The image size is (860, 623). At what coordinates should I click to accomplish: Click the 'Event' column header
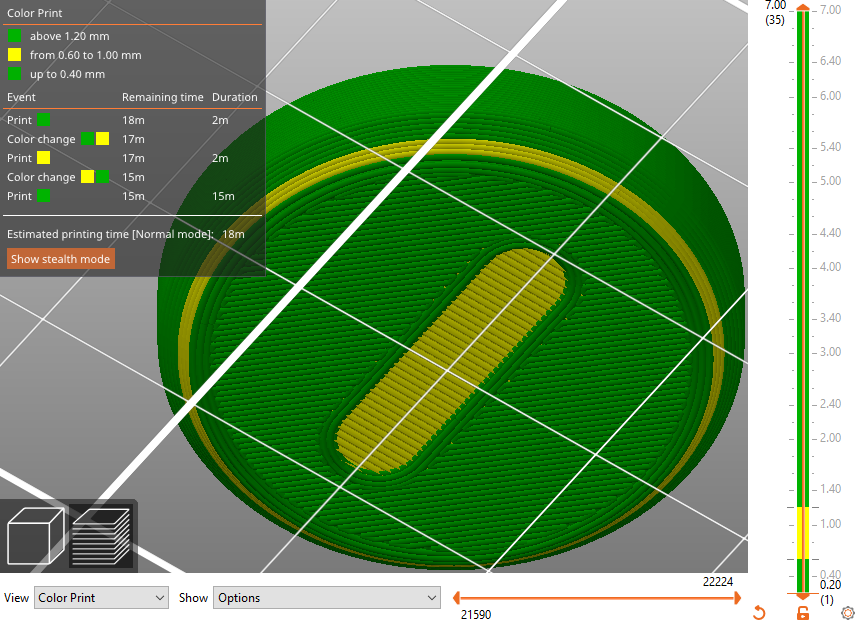pyautogui.click(x=21, y=97)
